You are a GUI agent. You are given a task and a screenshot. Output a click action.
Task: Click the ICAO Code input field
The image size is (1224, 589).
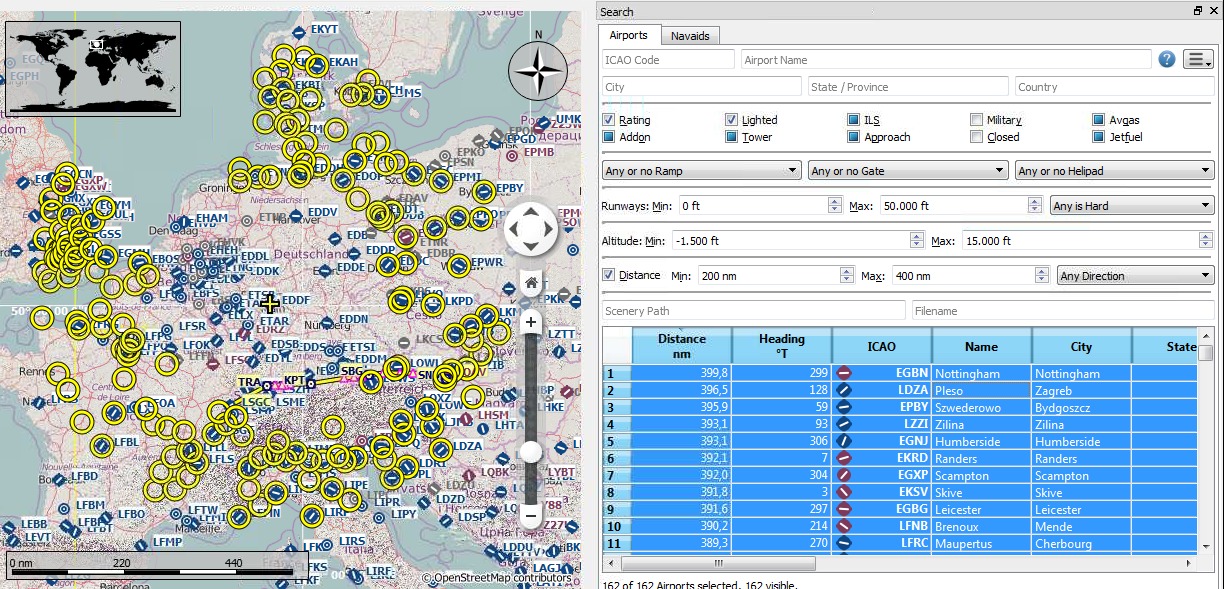pyautogui.click(x=668, y=60)
